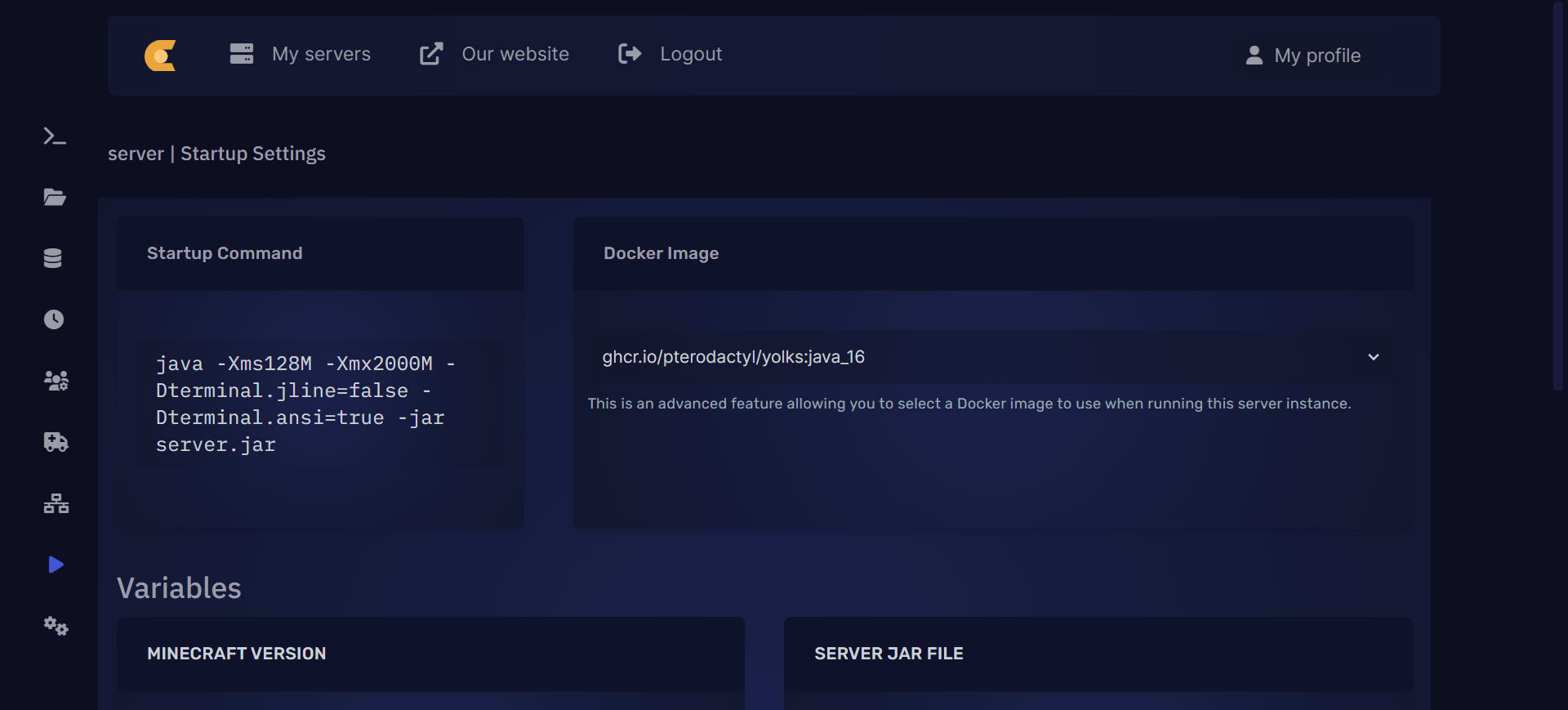
Task: Select the startup play icon in sidebar
Action: [x=56, y=565]
